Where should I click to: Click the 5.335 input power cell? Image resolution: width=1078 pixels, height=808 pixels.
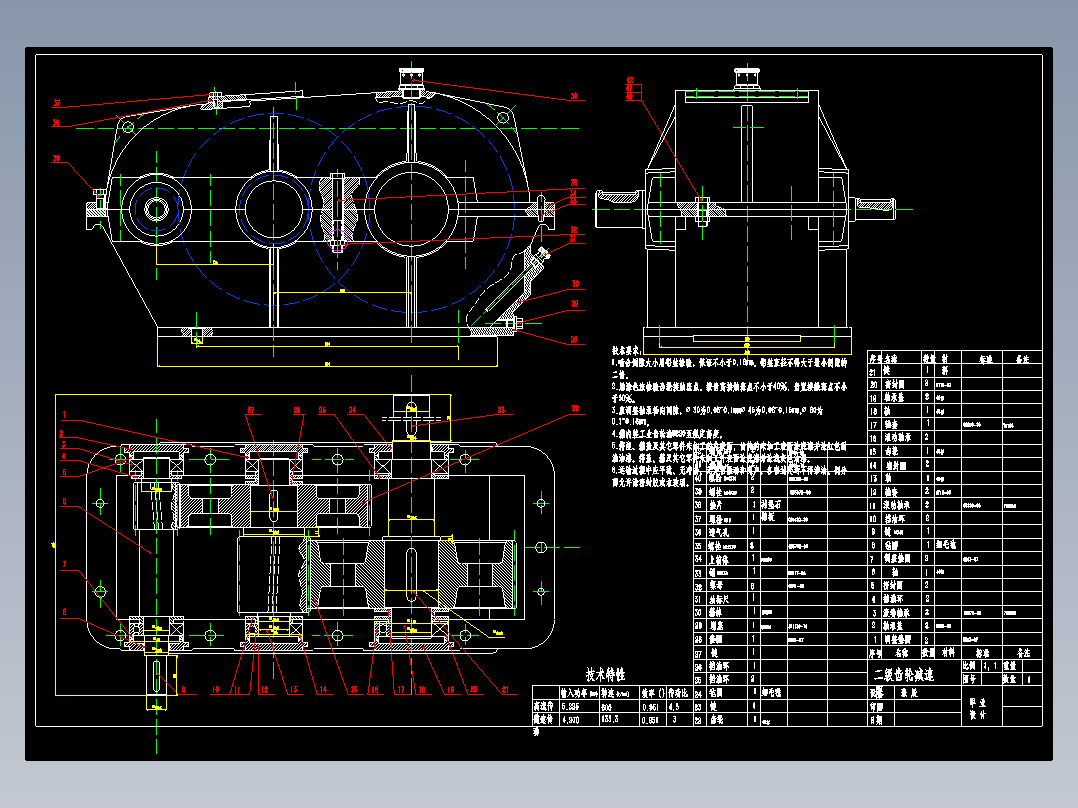570,706
